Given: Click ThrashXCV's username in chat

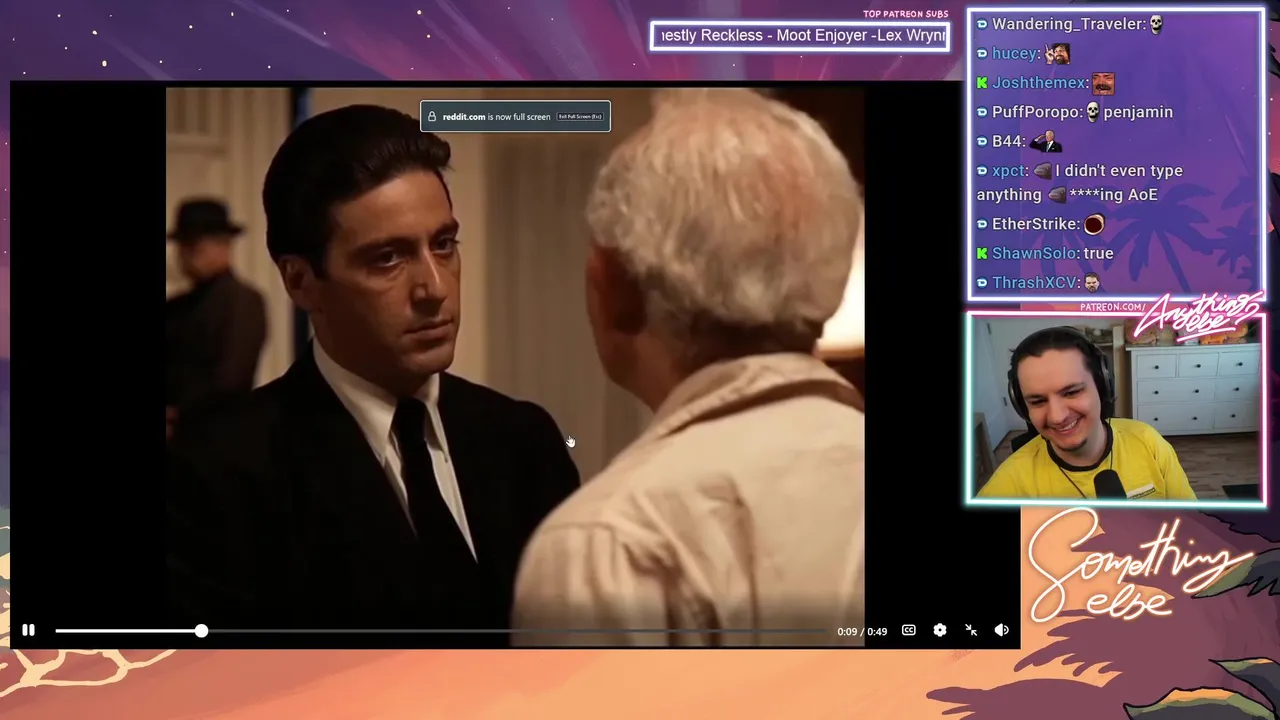Looking at the screenshot, I should click(1035, 283).
